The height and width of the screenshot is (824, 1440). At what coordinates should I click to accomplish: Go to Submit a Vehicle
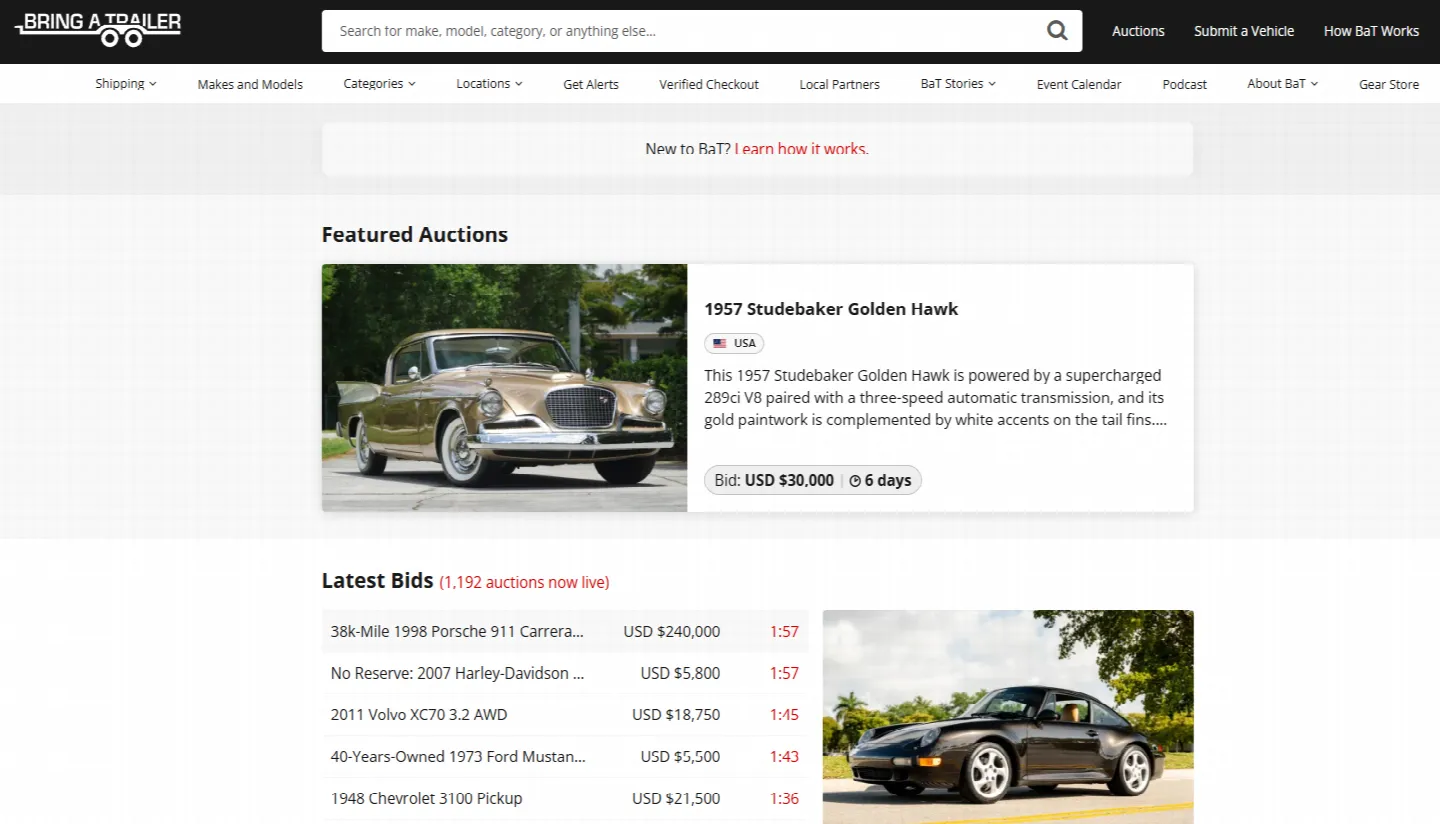[x=1244, y=31]
